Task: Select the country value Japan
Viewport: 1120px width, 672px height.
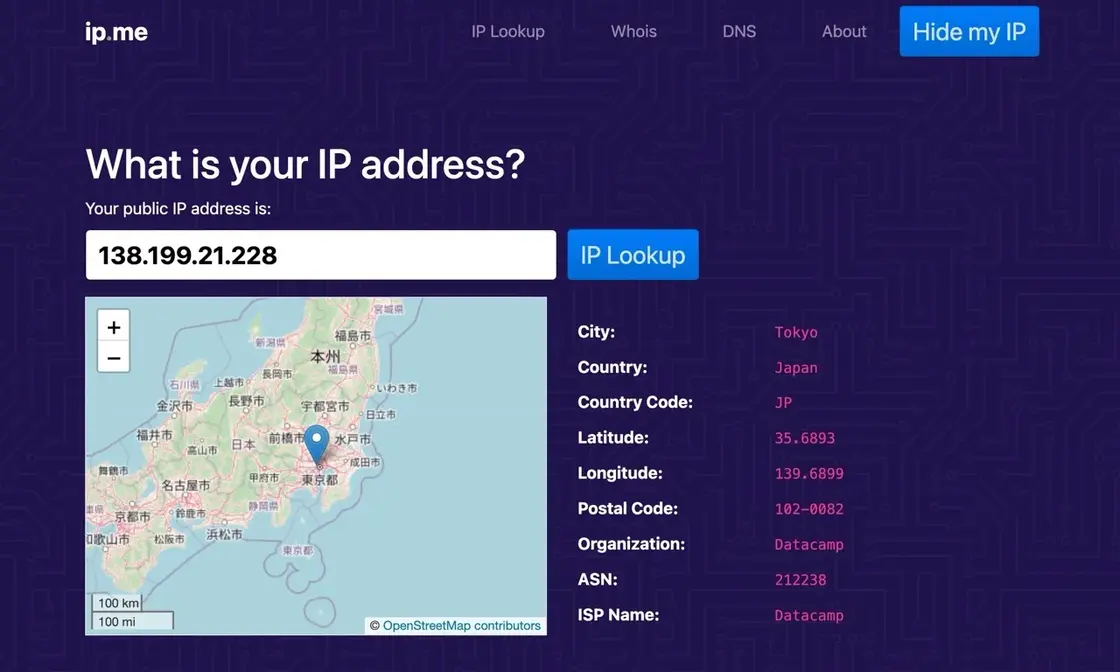Action: (796, 368)
